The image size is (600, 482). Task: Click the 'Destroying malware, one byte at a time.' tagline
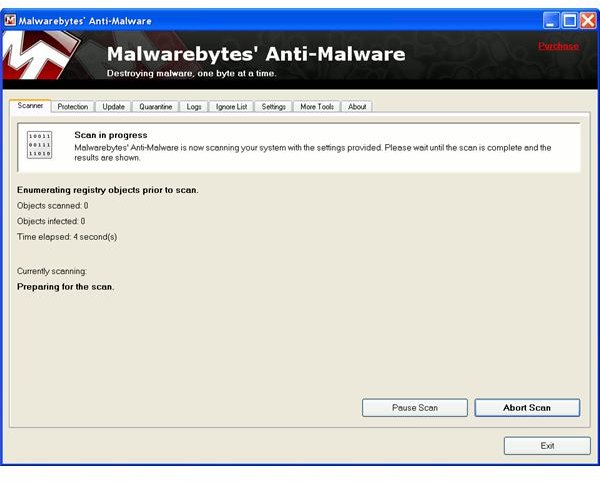point(191,73)
